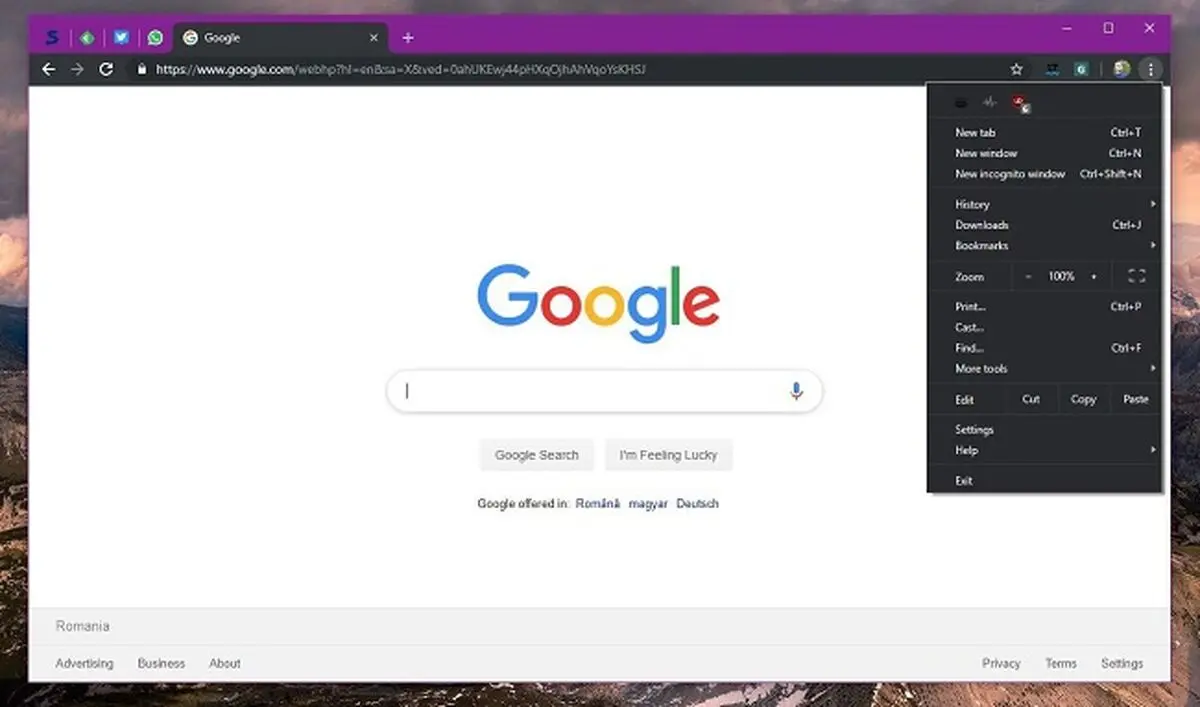Open a new tab with the plus icon
This screenshot has height=707, width=1200.
[408, 38]
